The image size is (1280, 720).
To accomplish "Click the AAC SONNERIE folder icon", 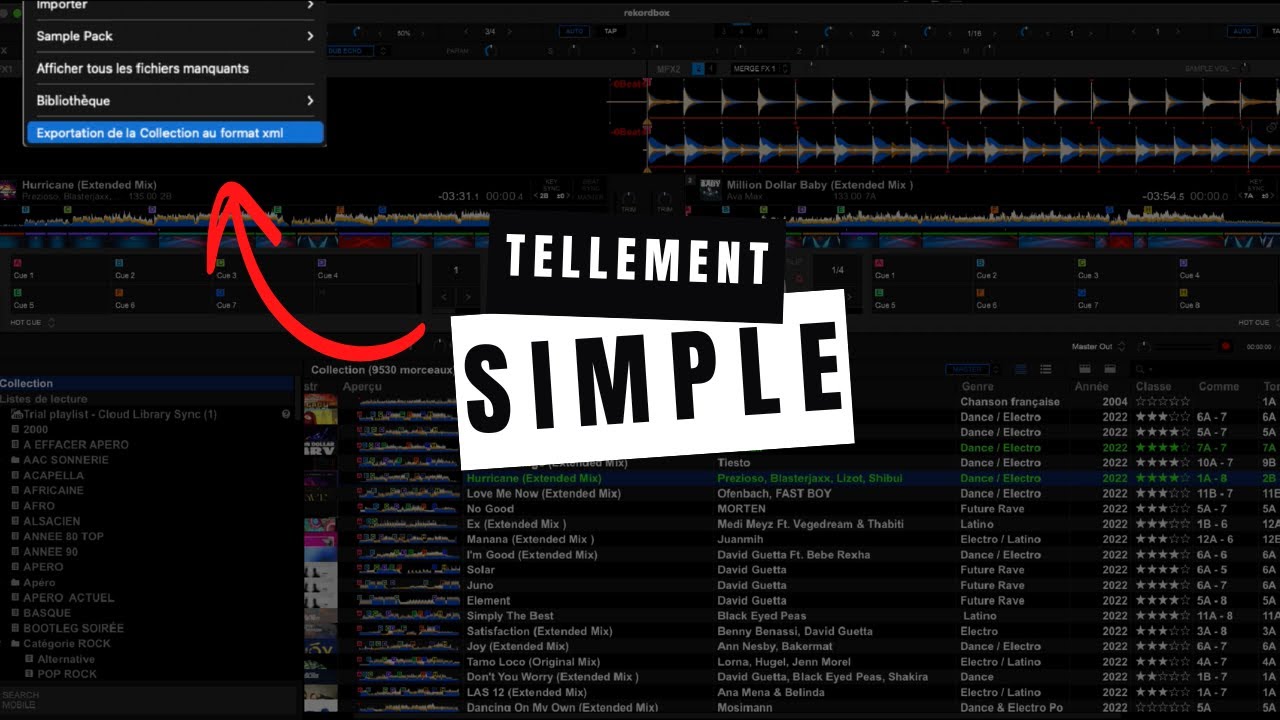I will point(15,460).
